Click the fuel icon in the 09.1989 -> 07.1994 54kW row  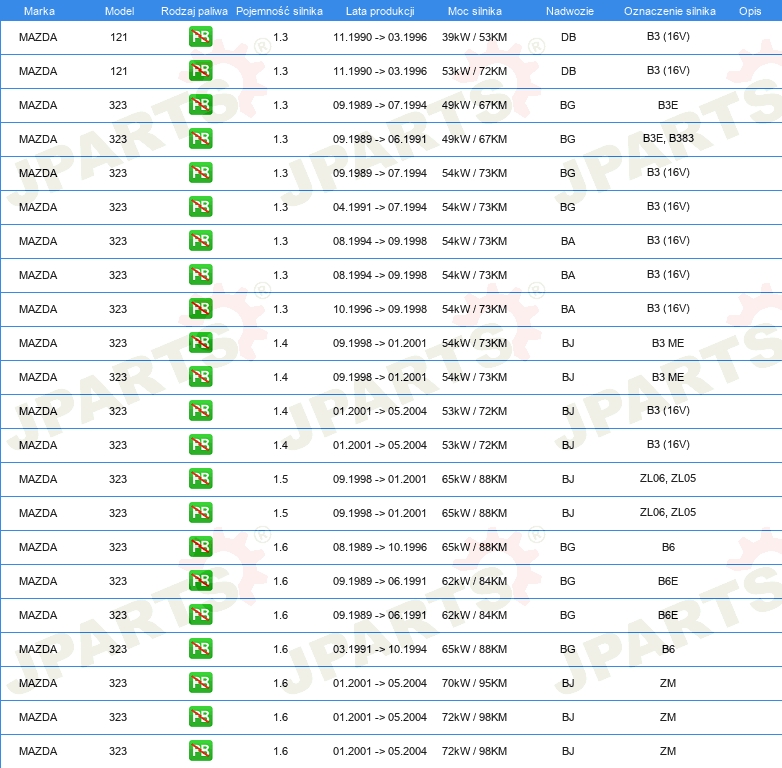(x=200, y=173)
